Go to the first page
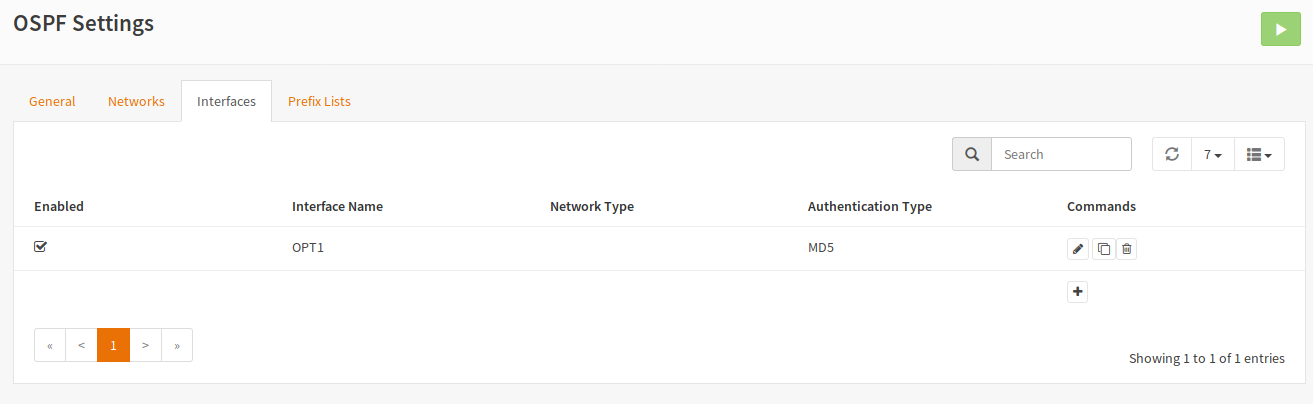The height and width of the screenshot is (404, 1313). [x=50, y=345]
